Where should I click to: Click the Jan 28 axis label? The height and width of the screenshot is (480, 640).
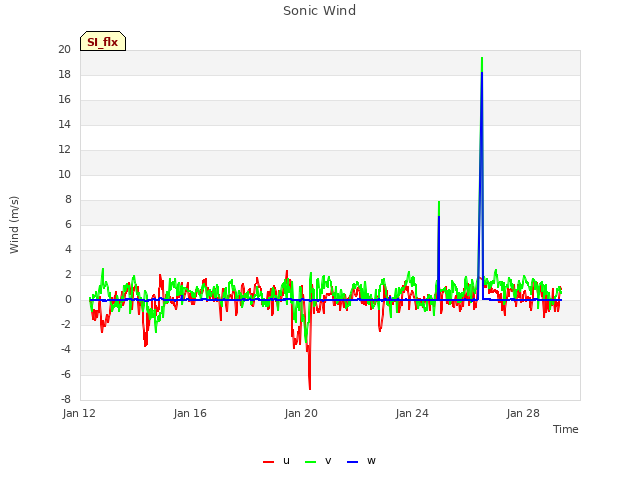pos(523,413)
